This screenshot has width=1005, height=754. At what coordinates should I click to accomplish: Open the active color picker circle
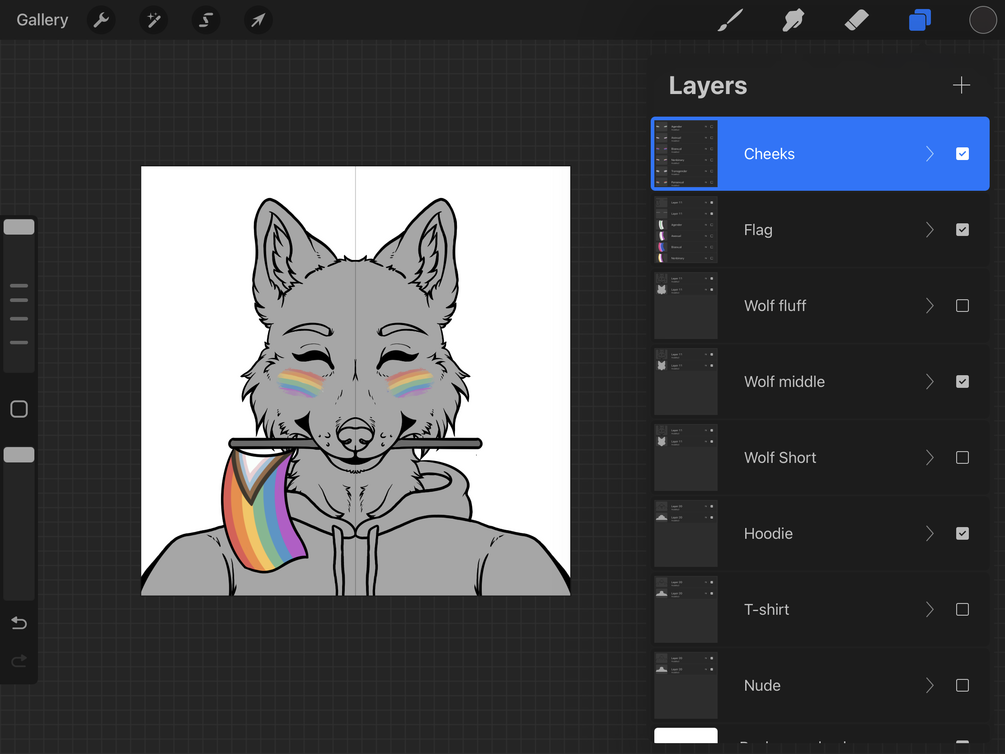(x=983, y=20)
